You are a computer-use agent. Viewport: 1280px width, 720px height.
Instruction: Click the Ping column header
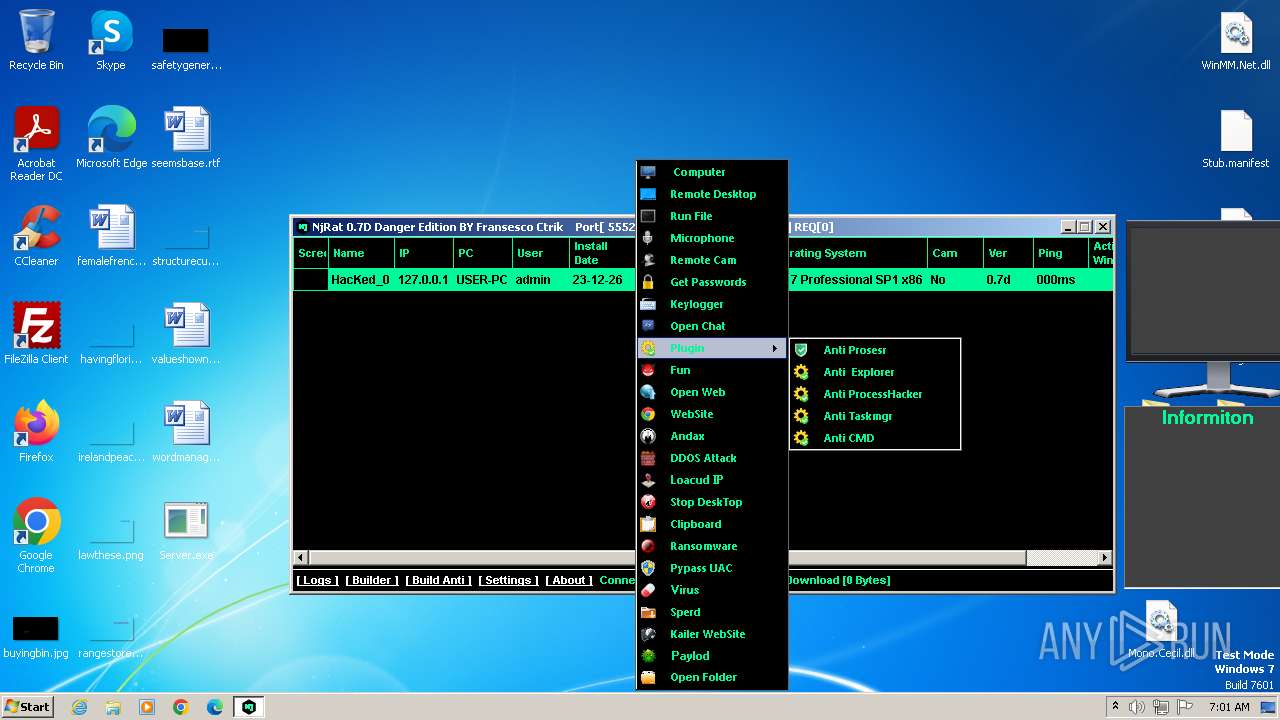coord(1062,253)
